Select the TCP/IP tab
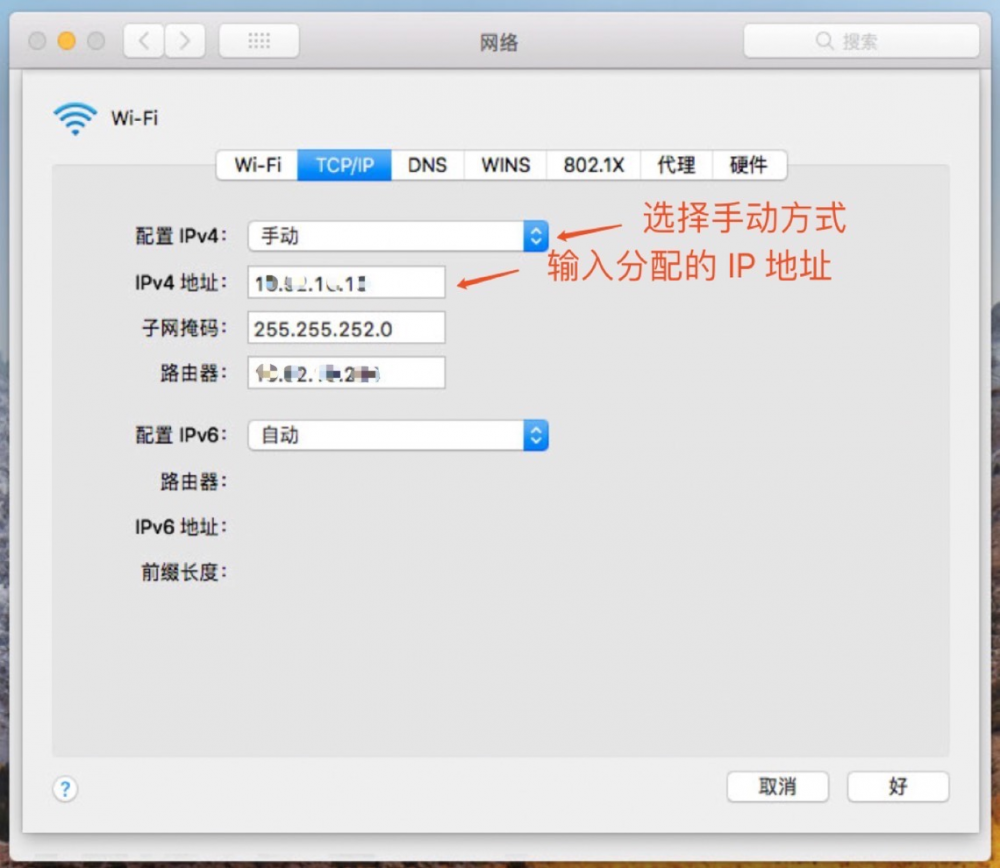This screenshot has height=868, width=1000. click(344, 165)
